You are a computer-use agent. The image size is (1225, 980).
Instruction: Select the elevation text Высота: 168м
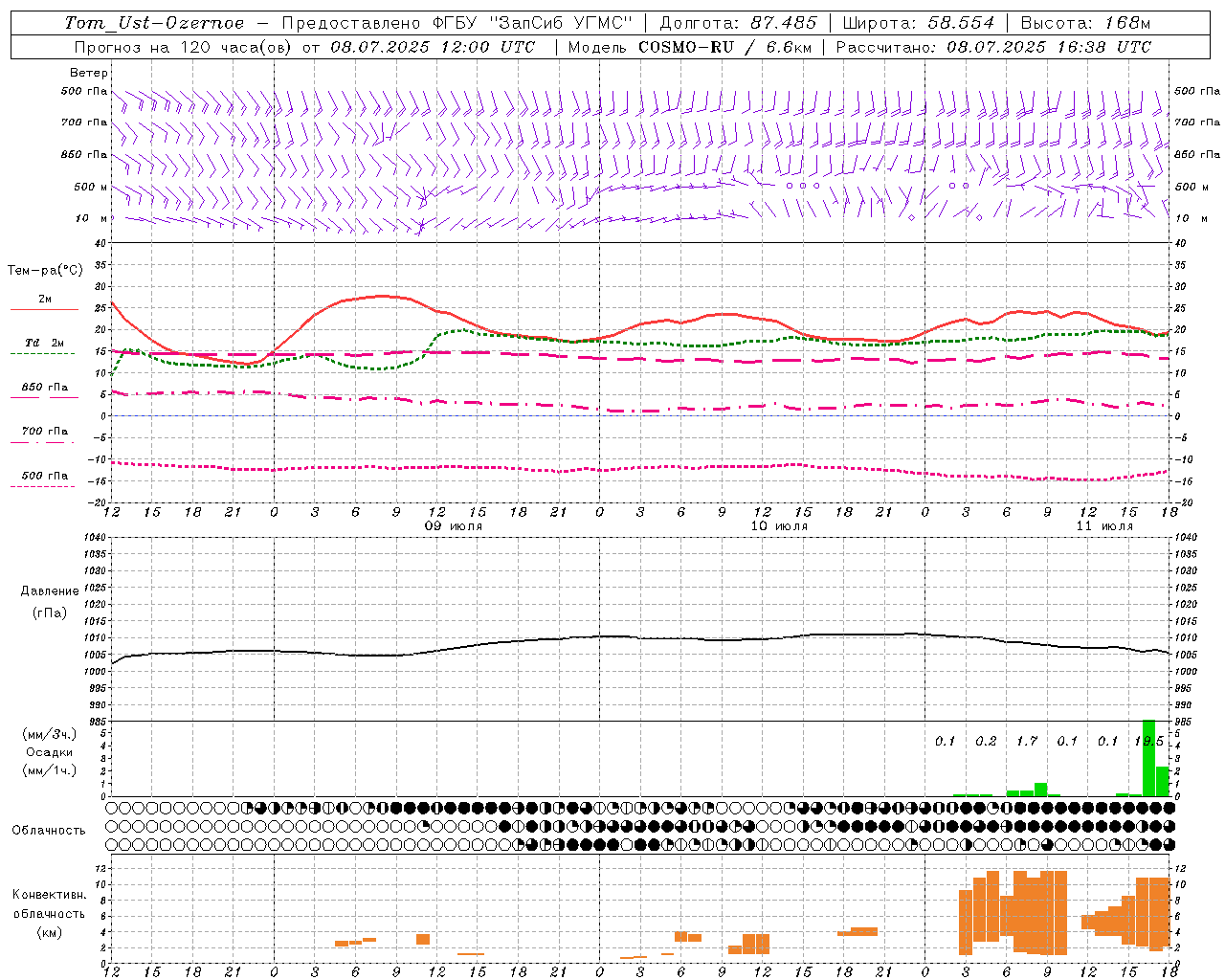tap(1085, 23)
